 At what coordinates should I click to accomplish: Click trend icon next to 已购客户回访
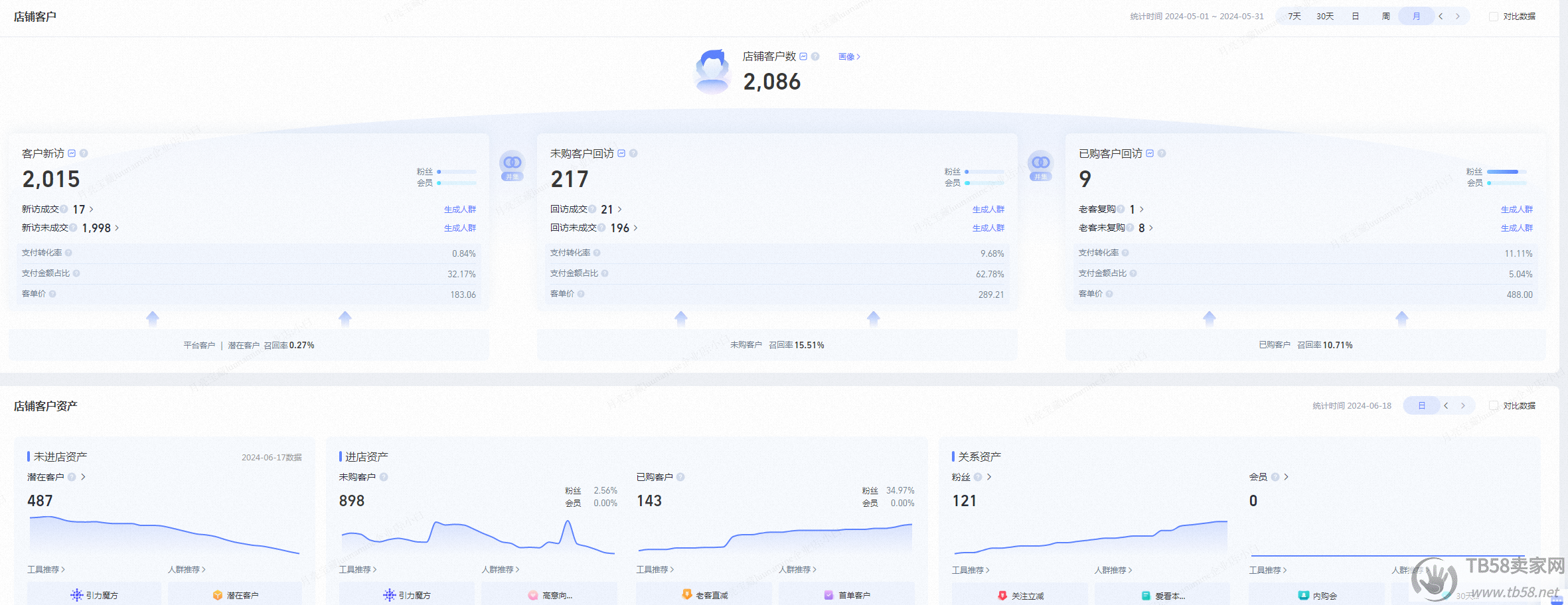point(1150,153)
